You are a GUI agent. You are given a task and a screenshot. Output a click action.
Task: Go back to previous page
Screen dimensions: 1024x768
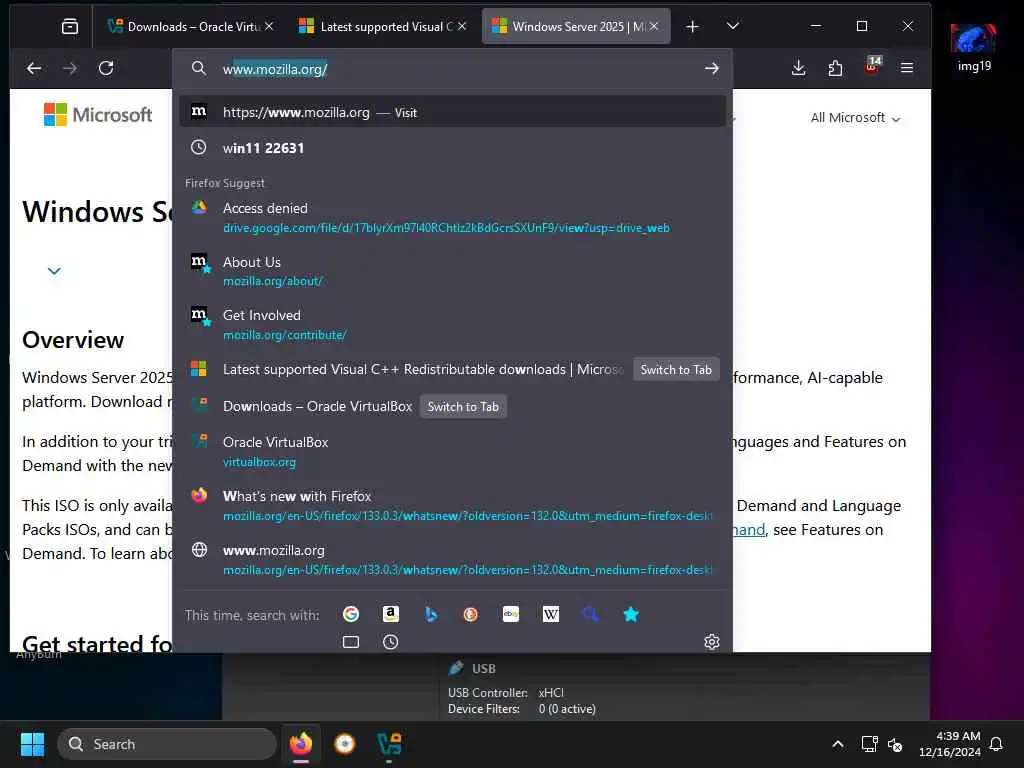coord(34,68)
